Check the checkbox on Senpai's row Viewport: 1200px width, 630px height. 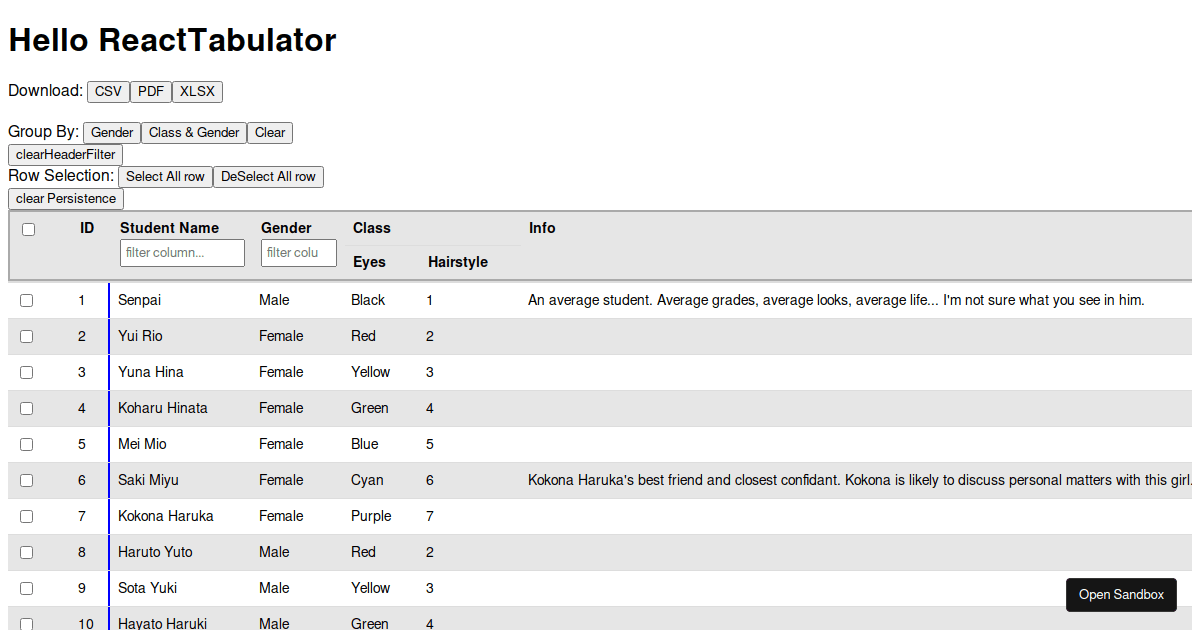tap(28, 300)
